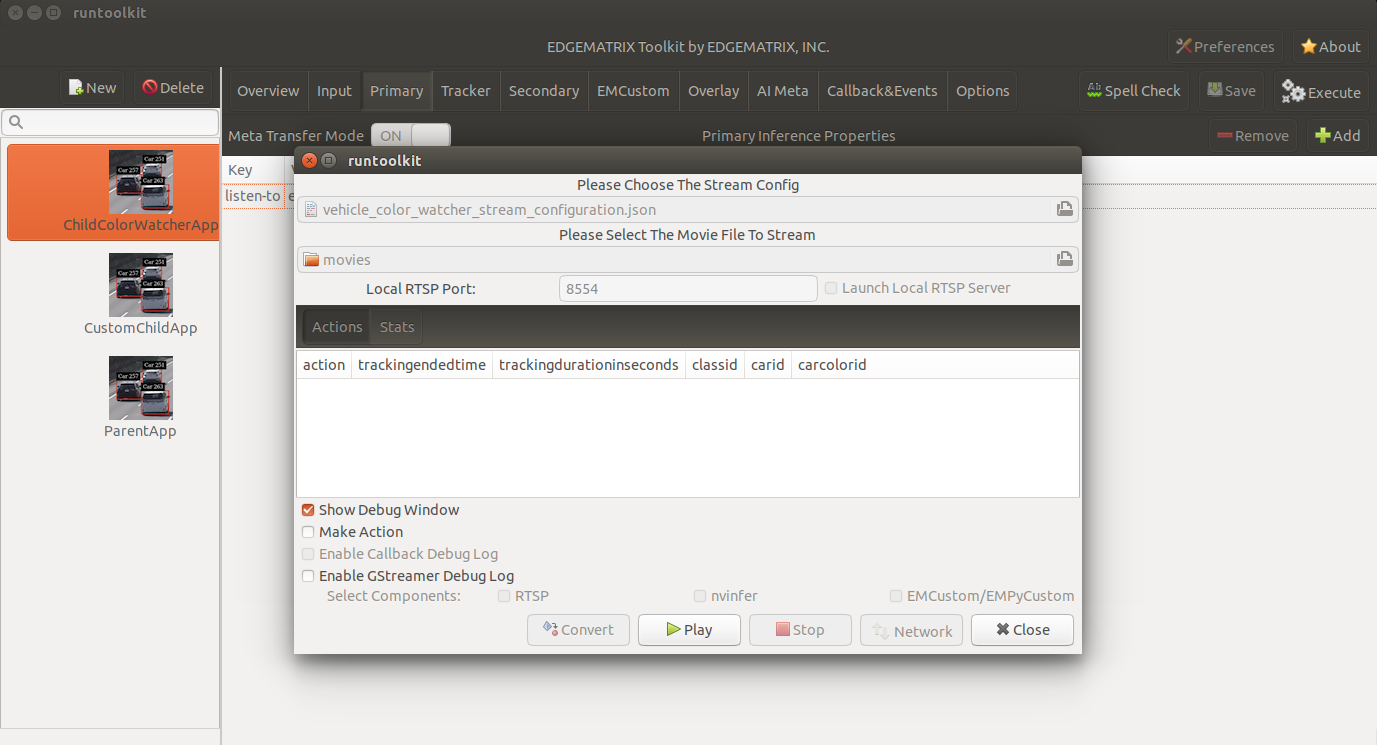This screenshot has height=745, width=1377.
Task: Click the carcolorid column header
Action: 832,365
